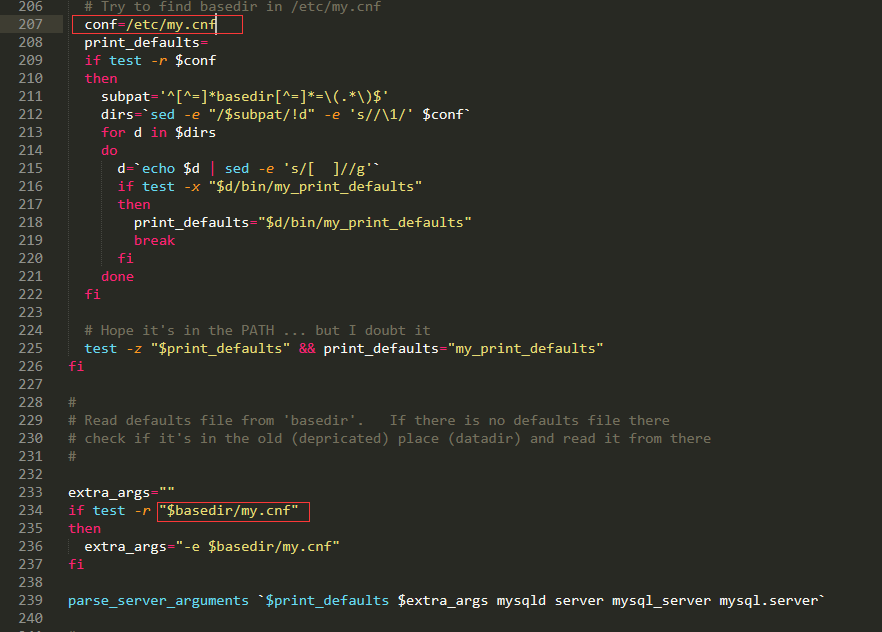Click 'extra_args=""' on line 233
The image size is (882, 632).
pyautogui.click(x=122, y=493)
